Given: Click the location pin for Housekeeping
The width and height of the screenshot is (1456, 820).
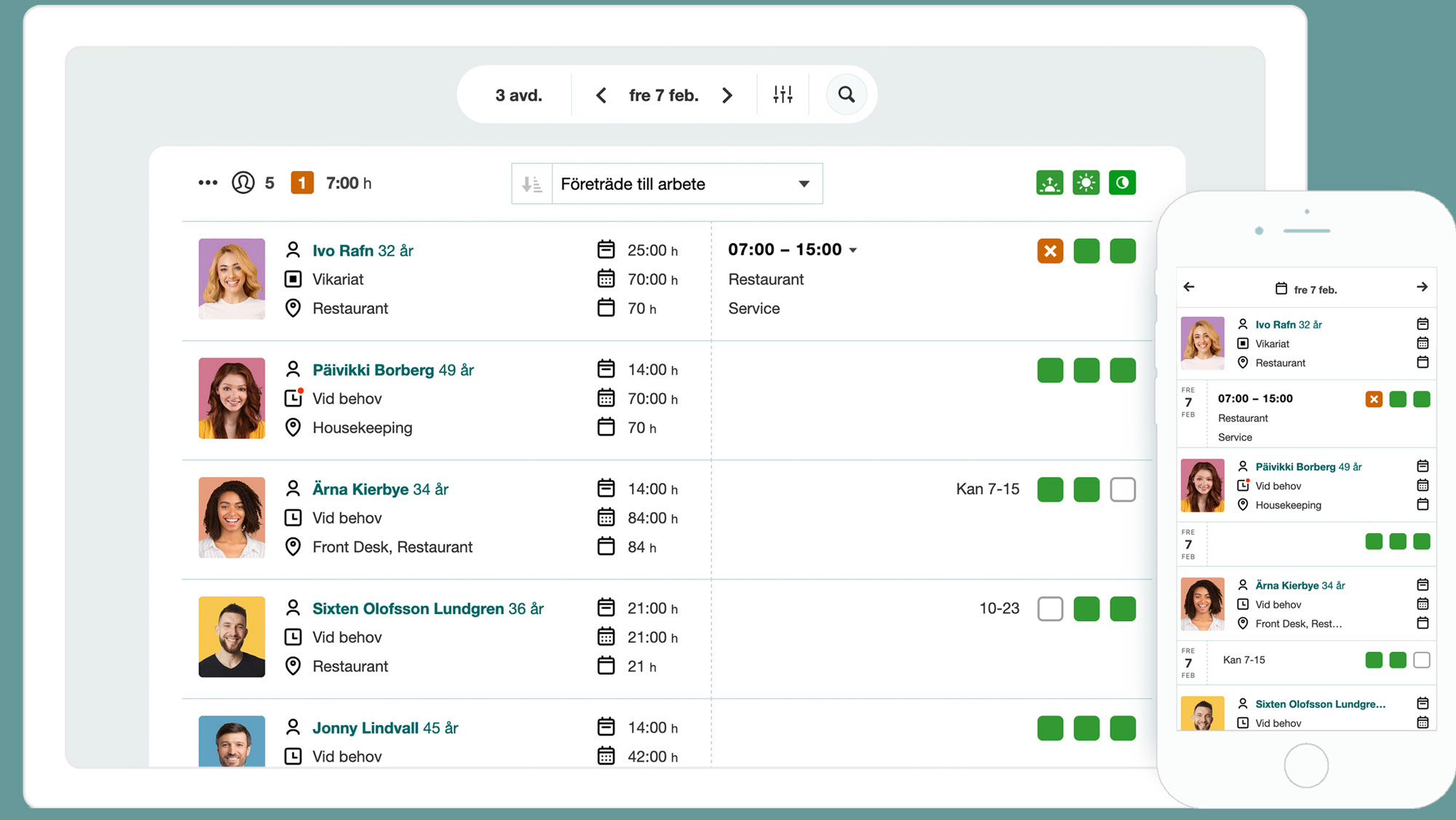Looking at the screenshot, I should coord(293,427).
